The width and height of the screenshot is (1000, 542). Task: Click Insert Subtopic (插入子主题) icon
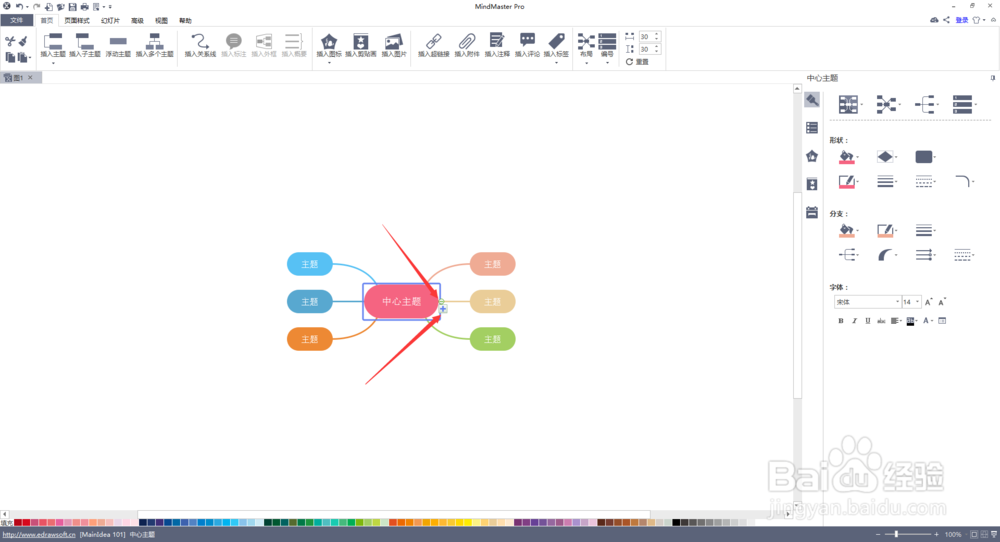pos(84,41)
